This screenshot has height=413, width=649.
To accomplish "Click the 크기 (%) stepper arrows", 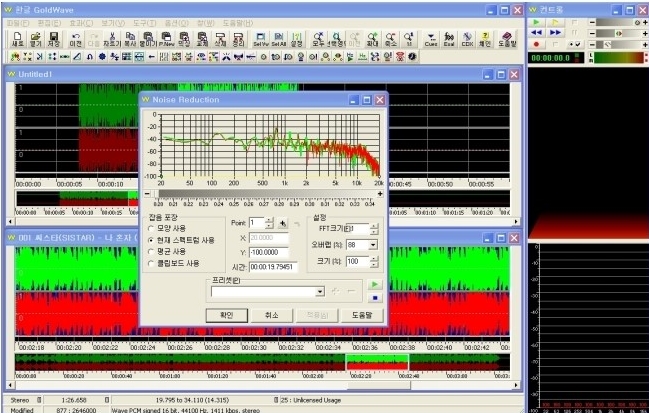I will [x=374, y=262].
